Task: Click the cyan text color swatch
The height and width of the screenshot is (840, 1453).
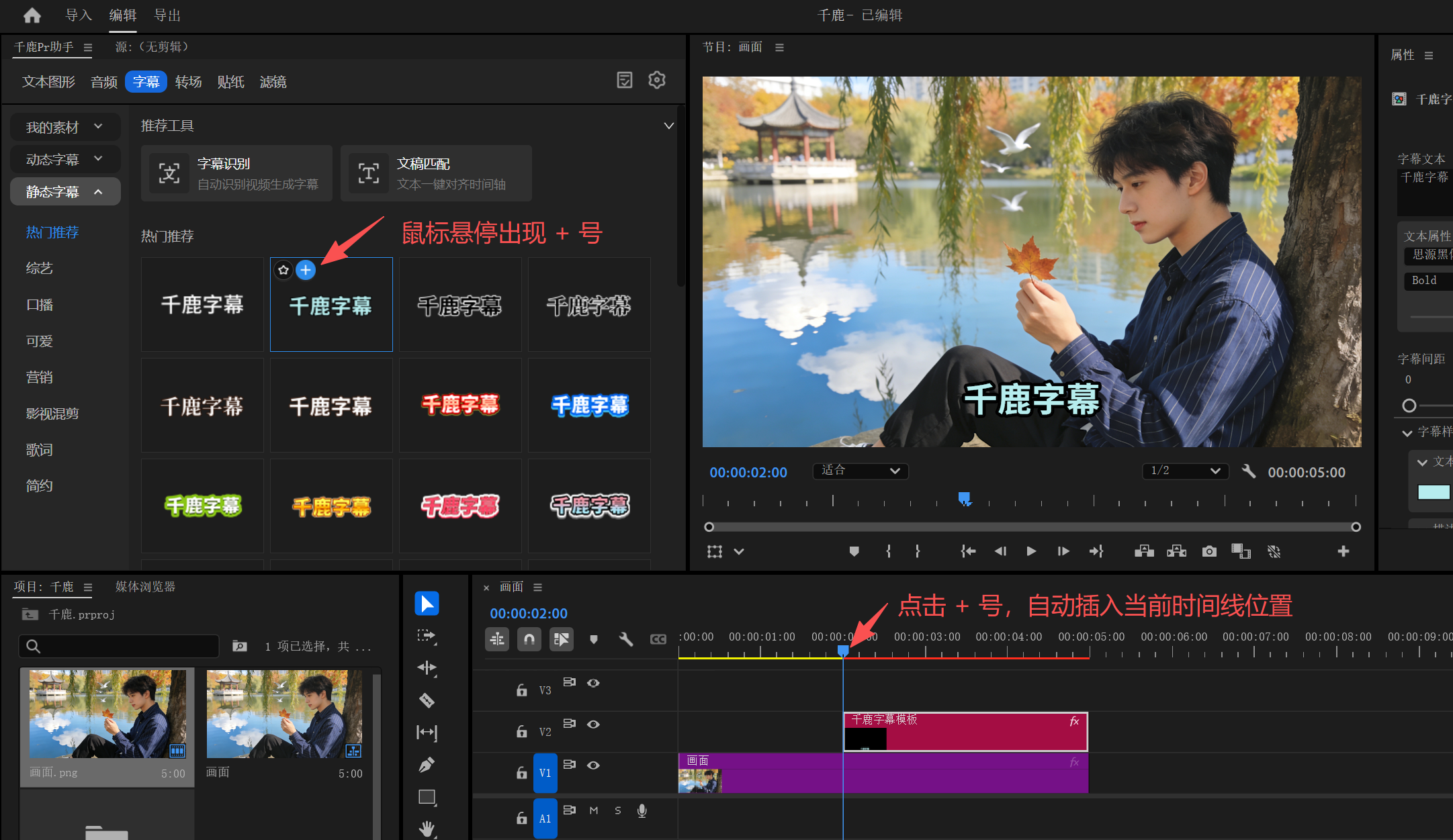Action: click(1434, 492)
